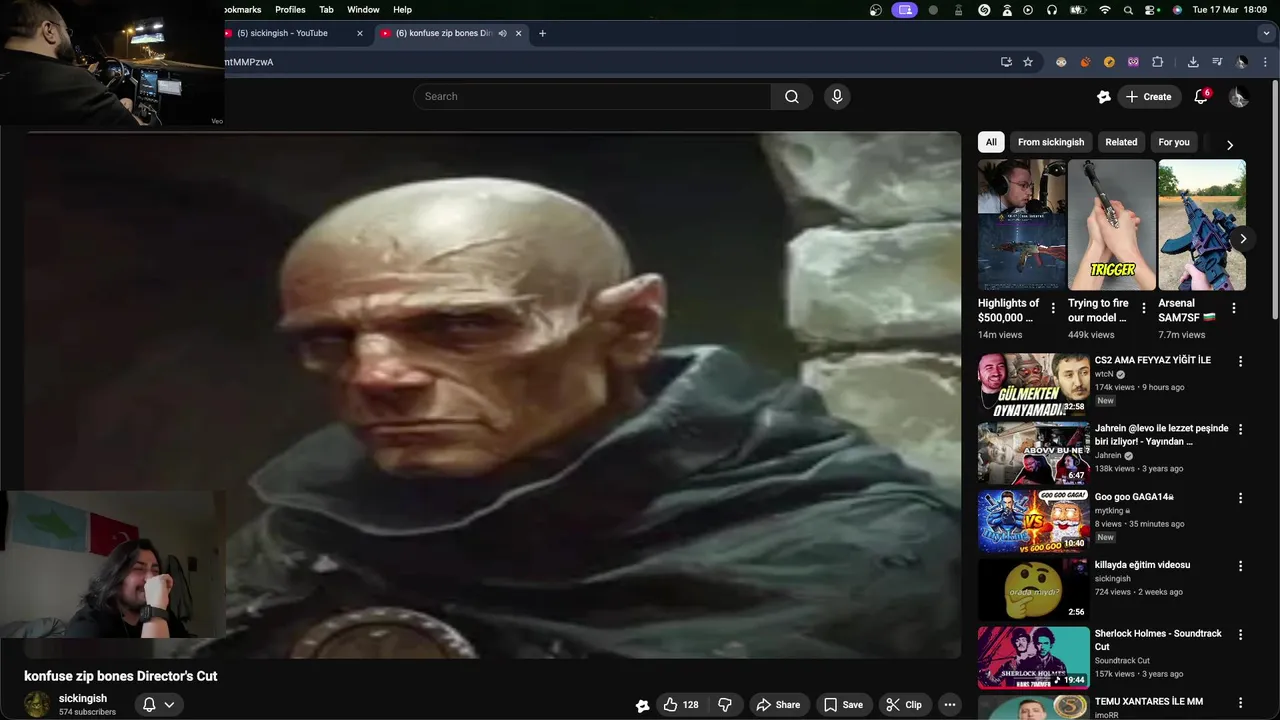Click the Share button

click(778, 705)
